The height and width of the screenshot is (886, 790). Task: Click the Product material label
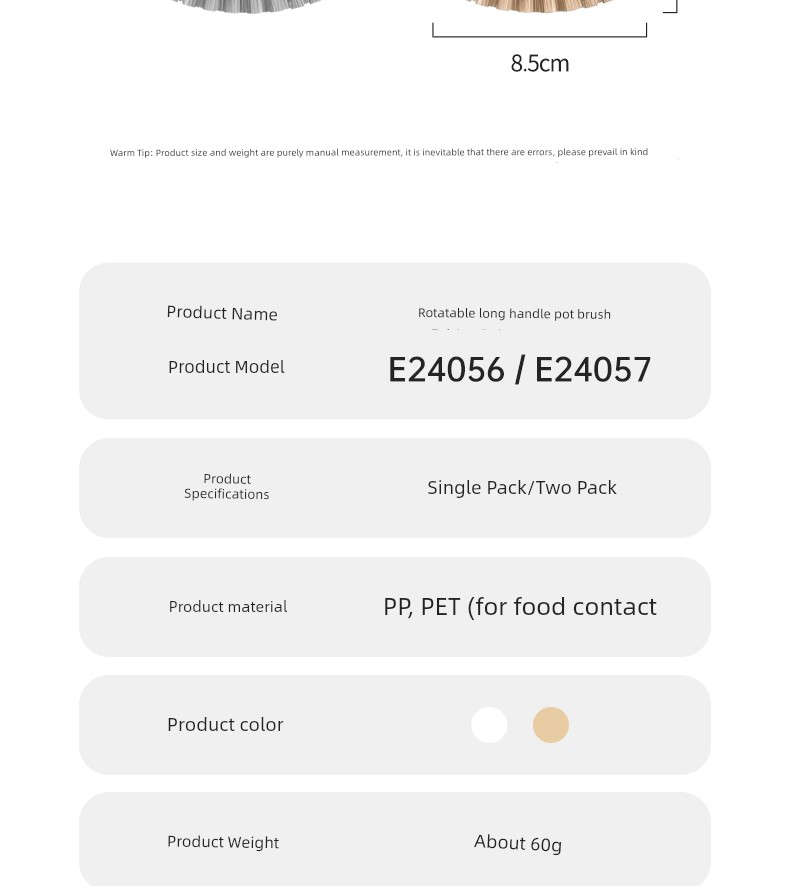pos(228,607)
